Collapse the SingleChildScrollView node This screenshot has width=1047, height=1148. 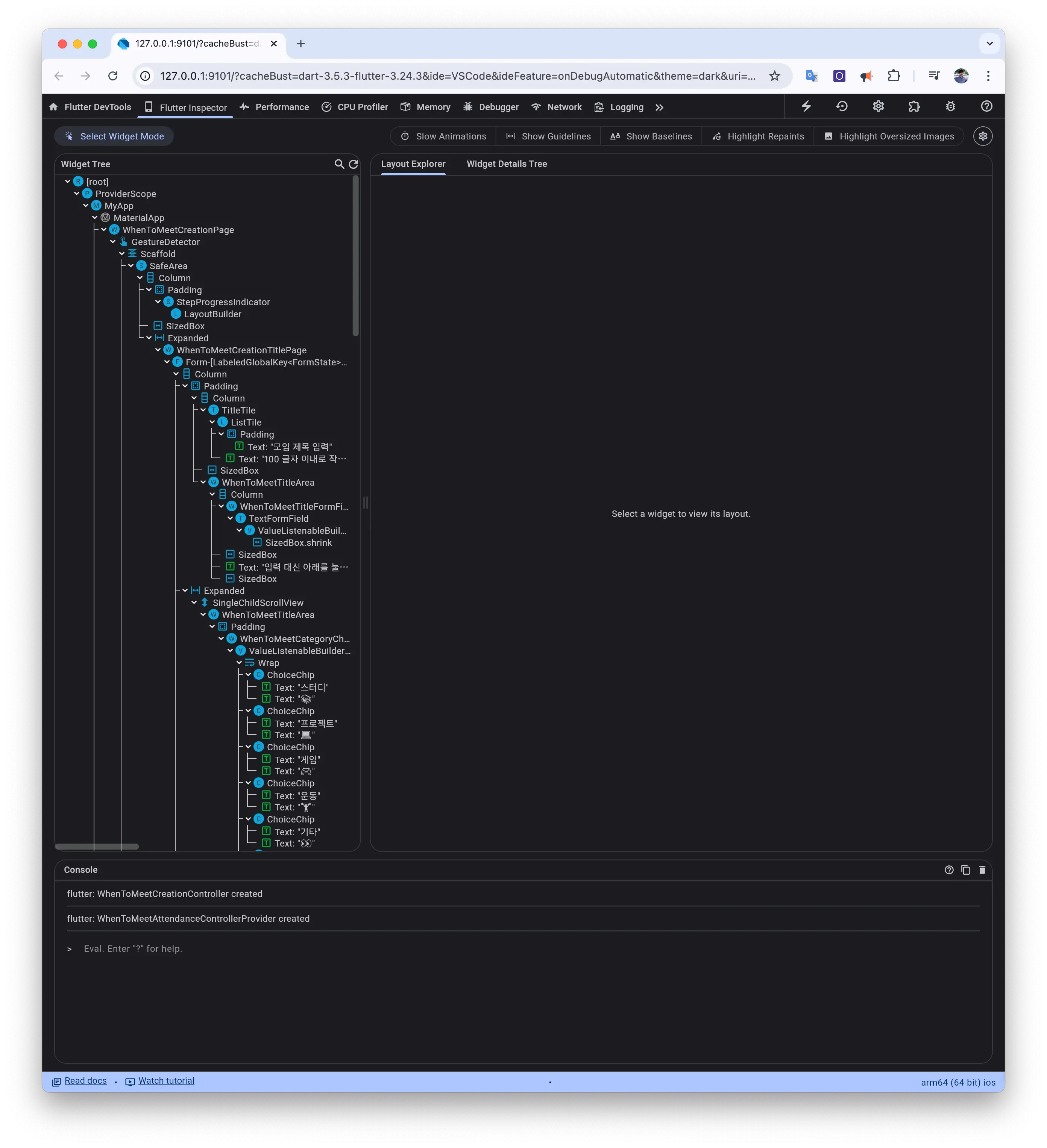pyautogui.click(x=194, y=602)
